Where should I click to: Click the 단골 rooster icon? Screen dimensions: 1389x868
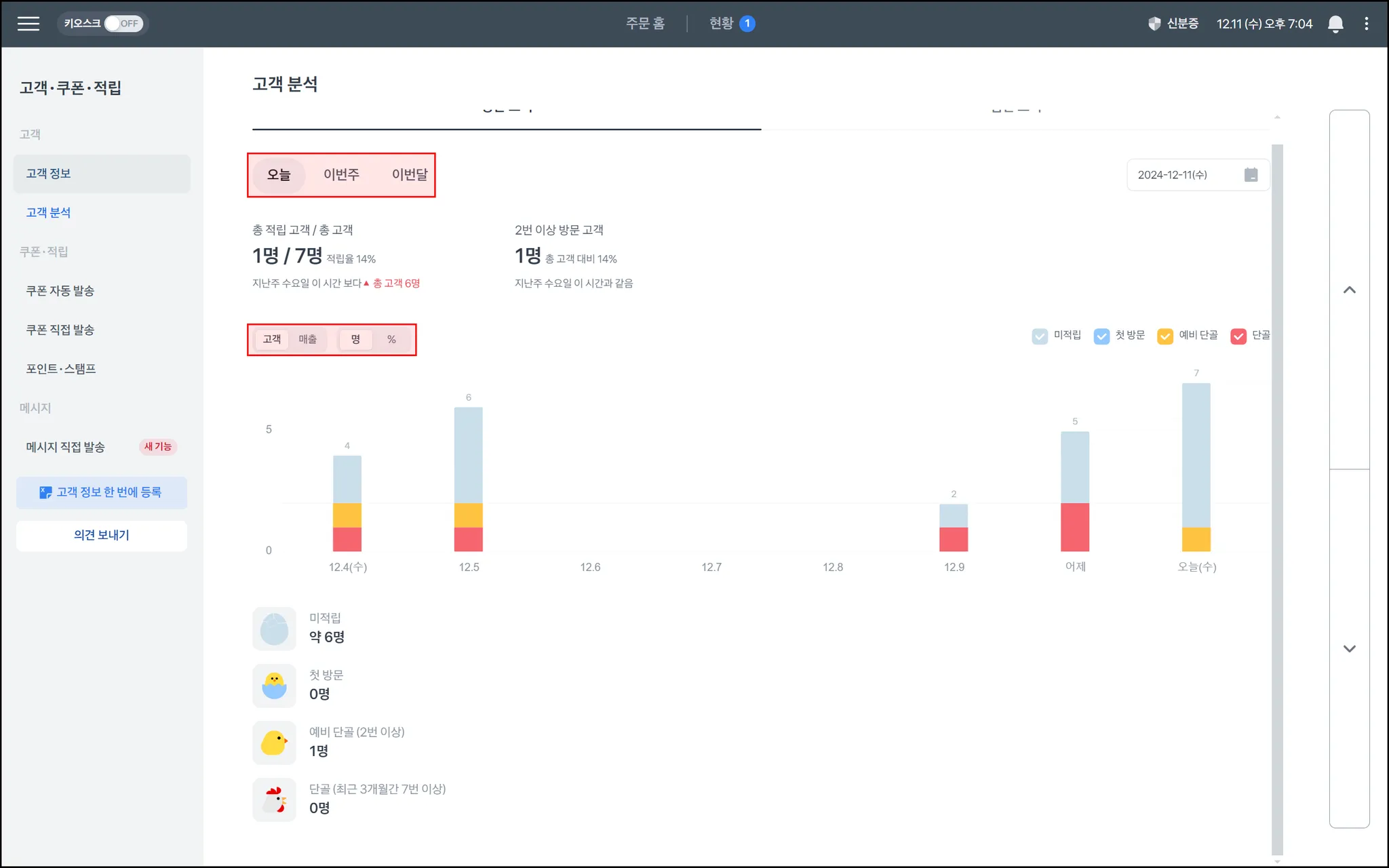(274, 800)
